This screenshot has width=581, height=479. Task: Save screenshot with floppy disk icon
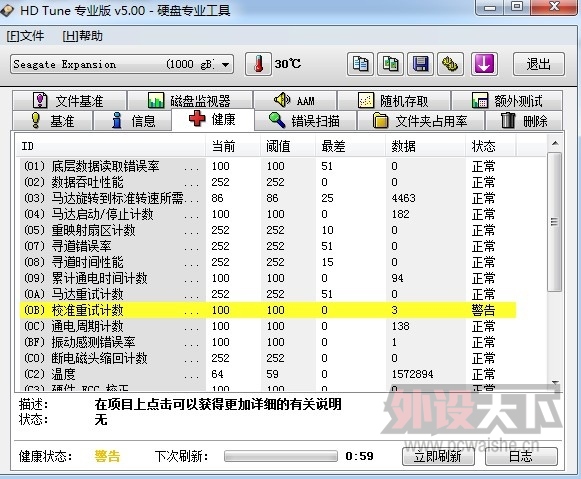(x=421, y=64)
